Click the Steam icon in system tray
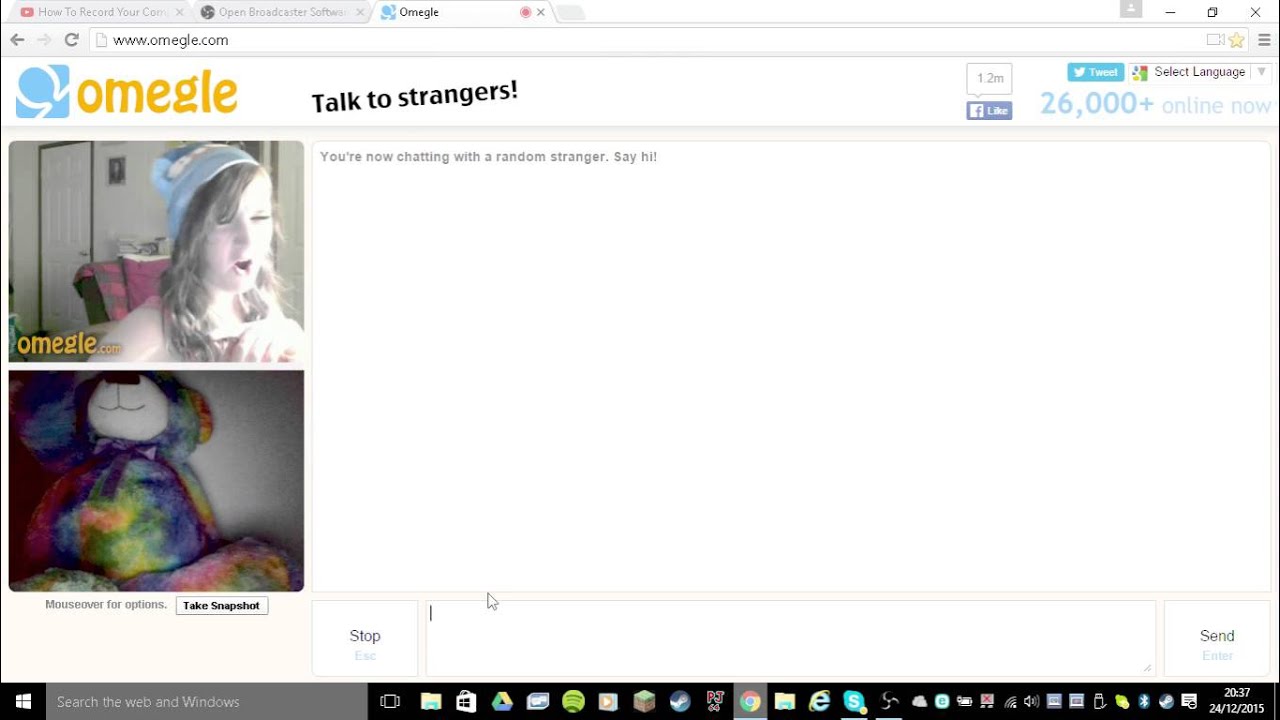 tap(1166, 701)
